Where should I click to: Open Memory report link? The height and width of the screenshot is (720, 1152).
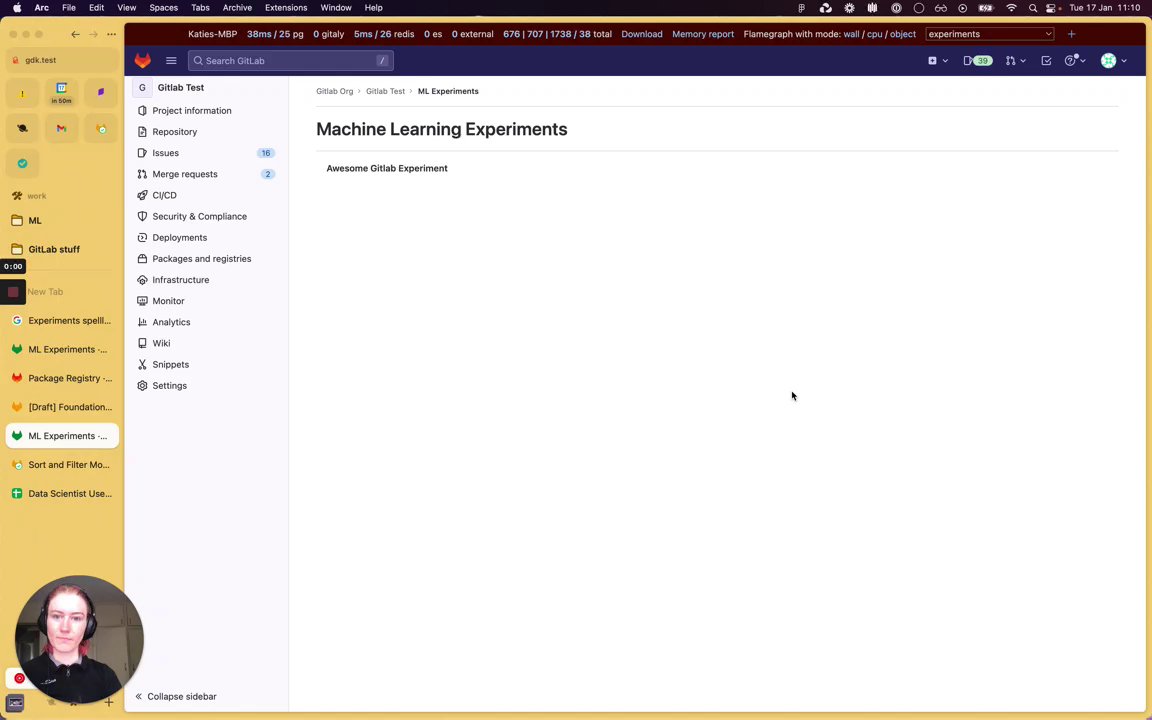pyautogui.click(x=702, y=34)
